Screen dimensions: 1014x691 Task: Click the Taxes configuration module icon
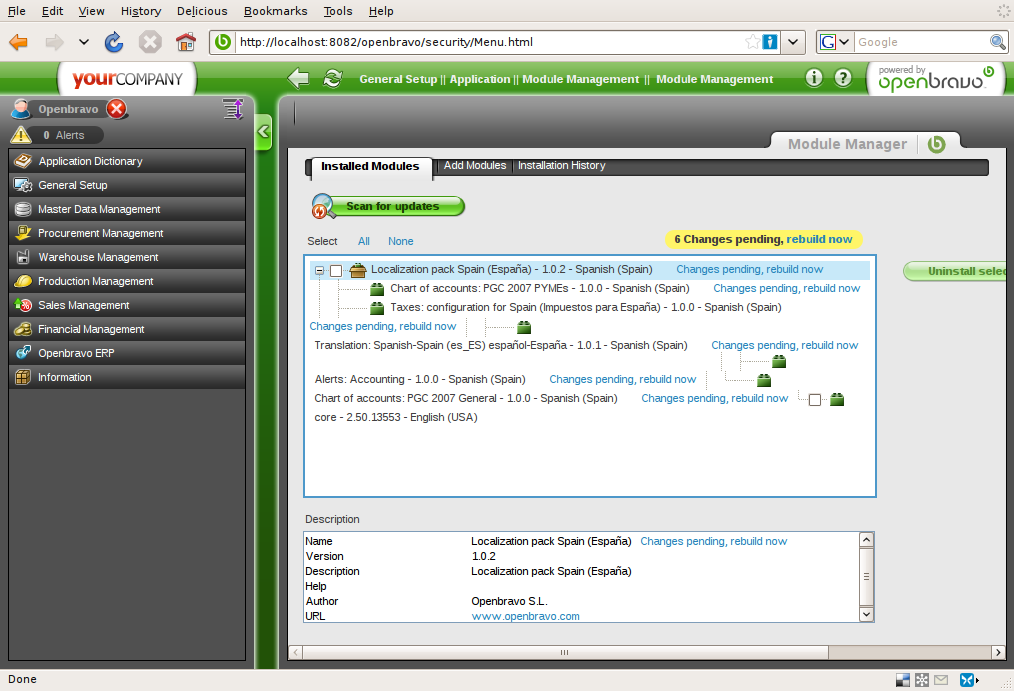tap(377, 308)
